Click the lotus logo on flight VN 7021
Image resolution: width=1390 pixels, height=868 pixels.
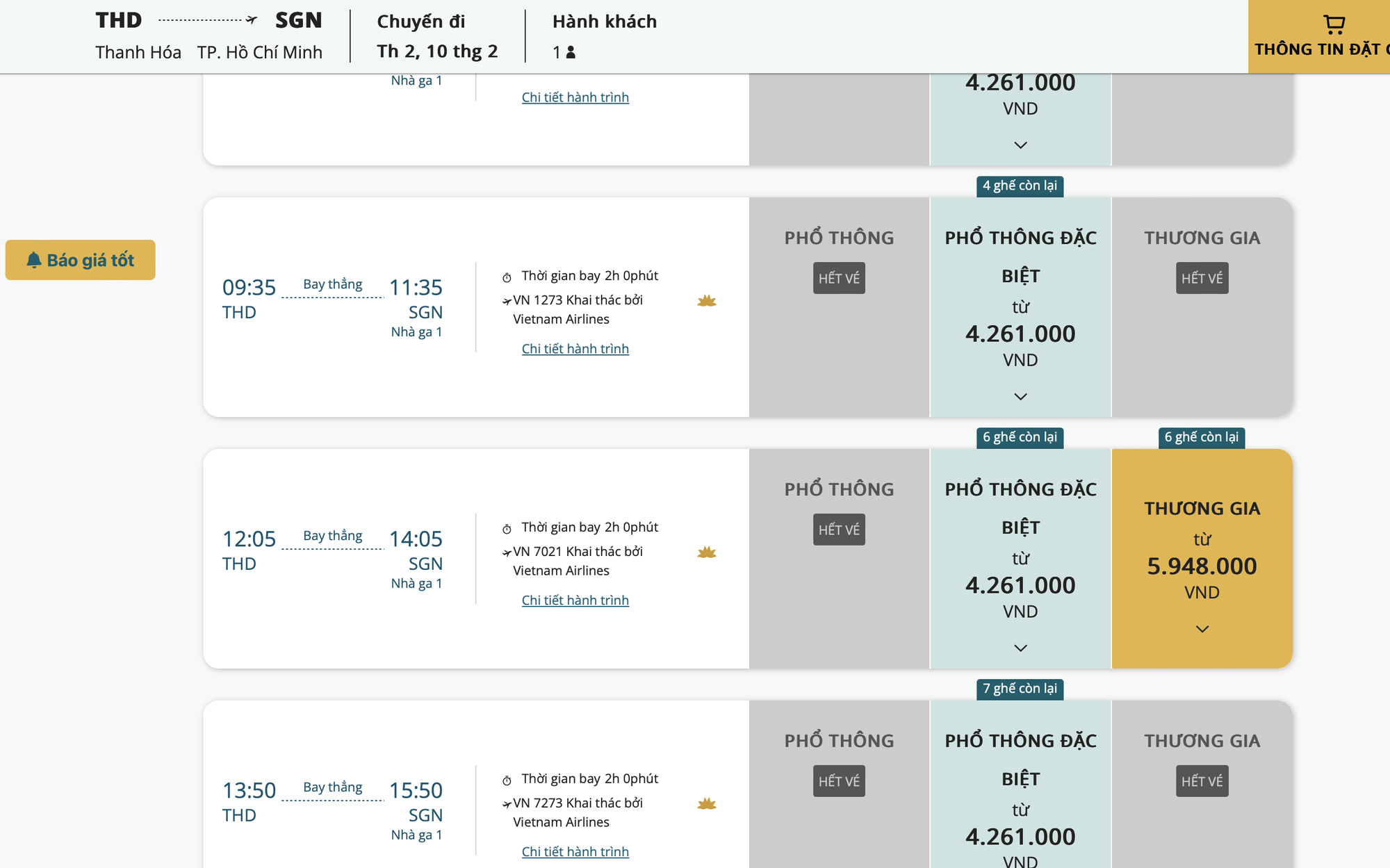pyautogui.click(x=707, y=552)
